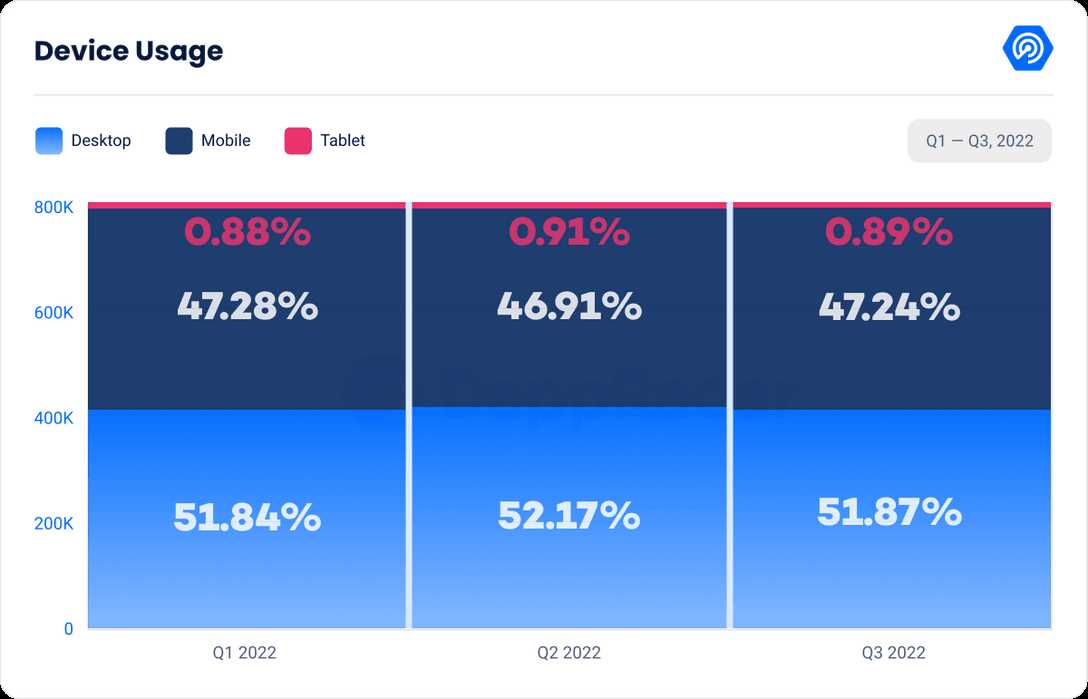Toggle the Desktop legend swatch
Image resolution: width=1088 pixels, height=699 pixels.
[x=48, y=141]
